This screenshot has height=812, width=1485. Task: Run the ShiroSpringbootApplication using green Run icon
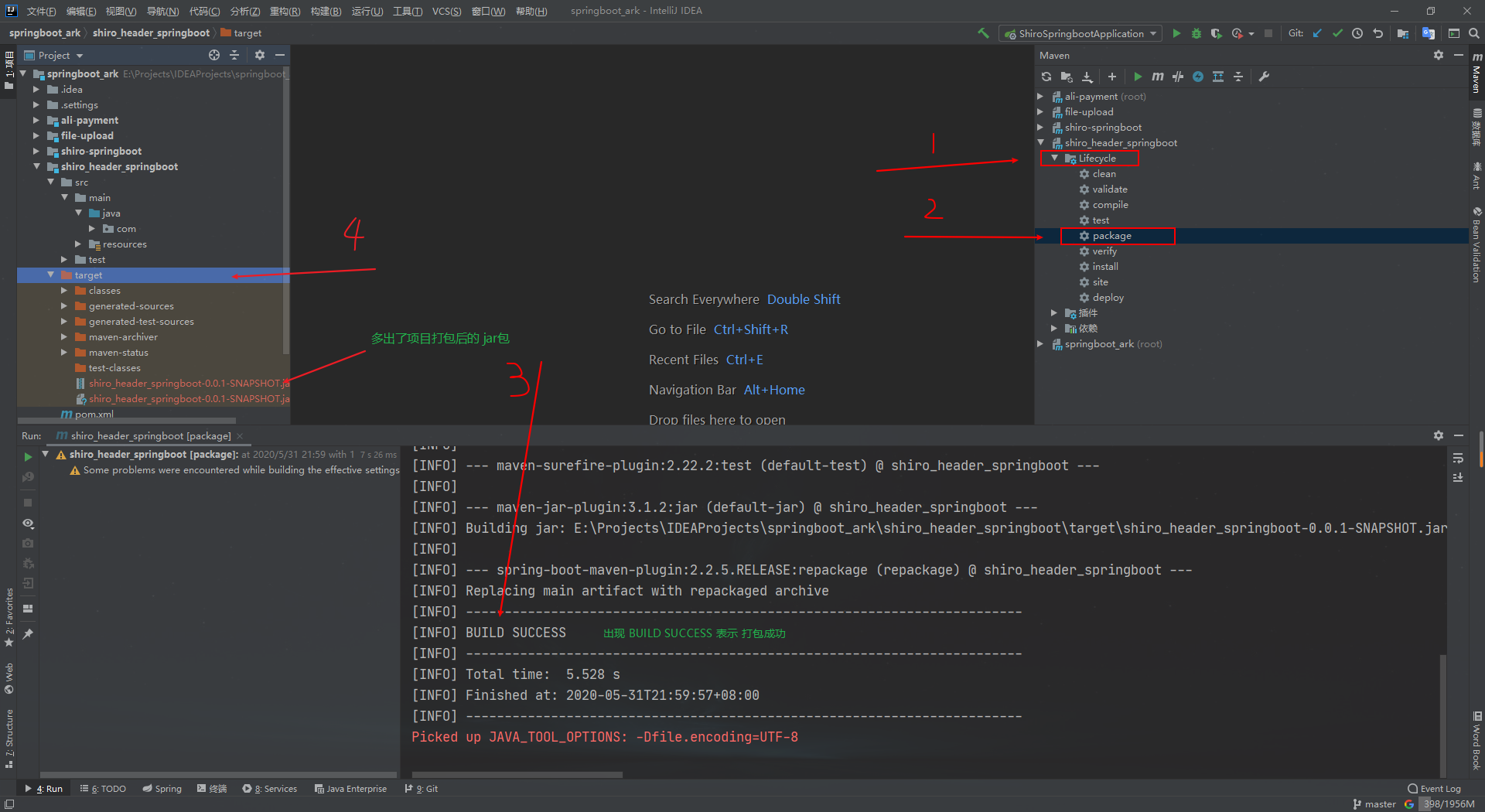coord(1176,33)
